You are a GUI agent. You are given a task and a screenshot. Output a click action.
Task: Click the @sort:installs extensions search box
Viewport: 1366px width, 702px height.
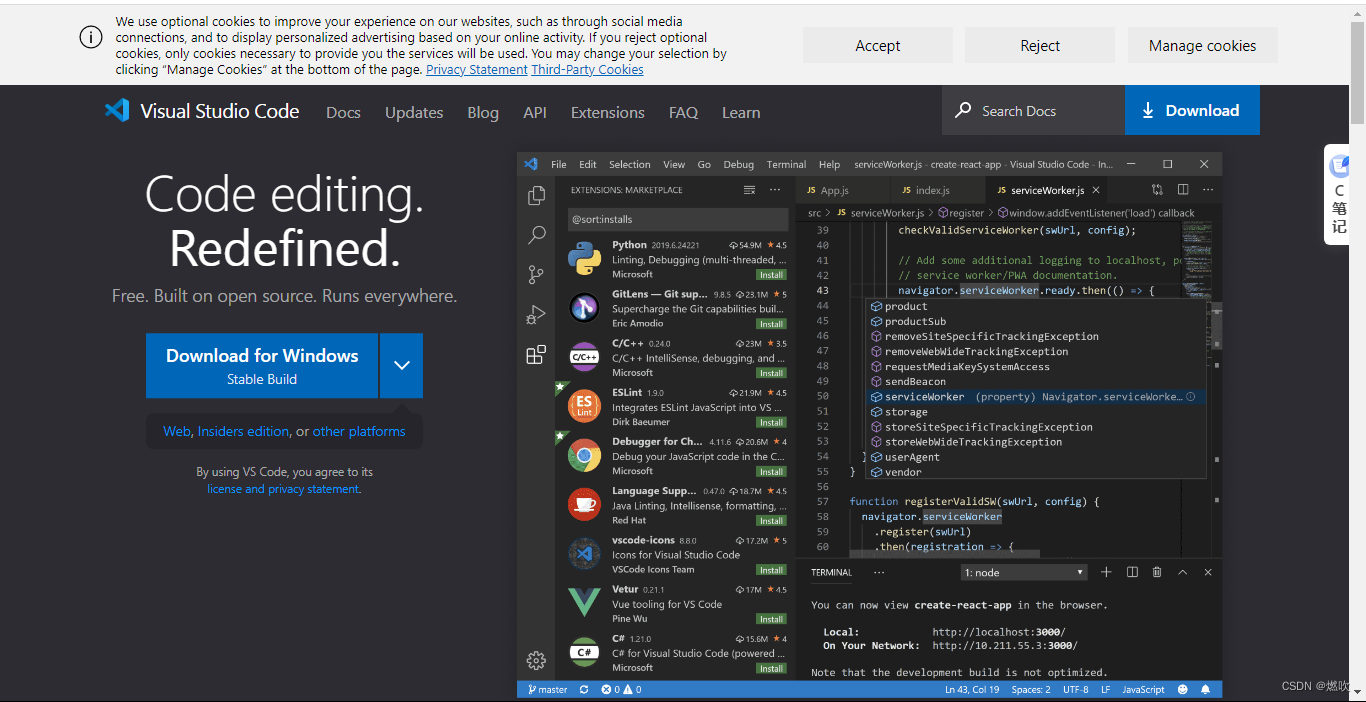678,219
